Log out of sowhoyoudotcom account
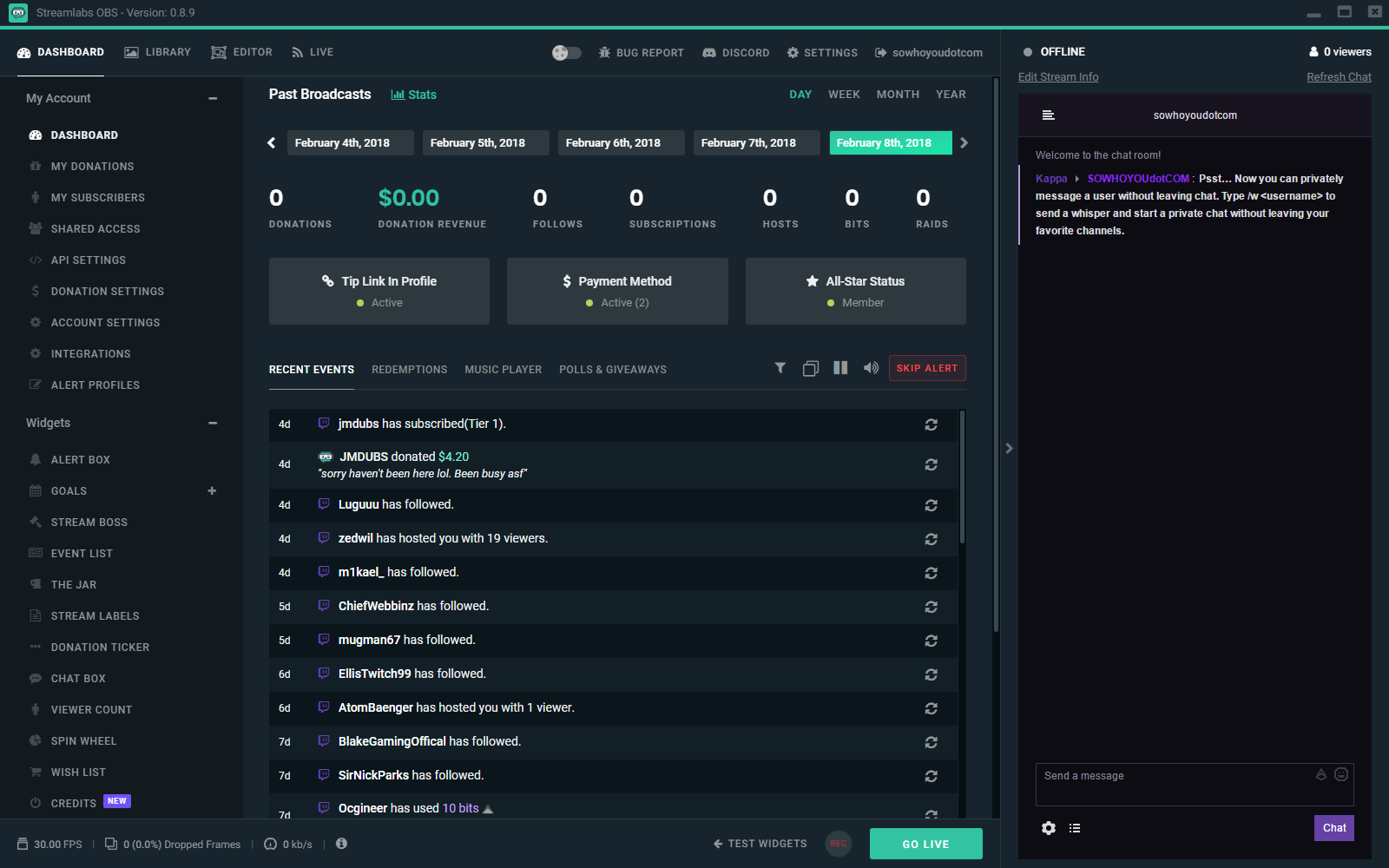 (x=929, y=53)
